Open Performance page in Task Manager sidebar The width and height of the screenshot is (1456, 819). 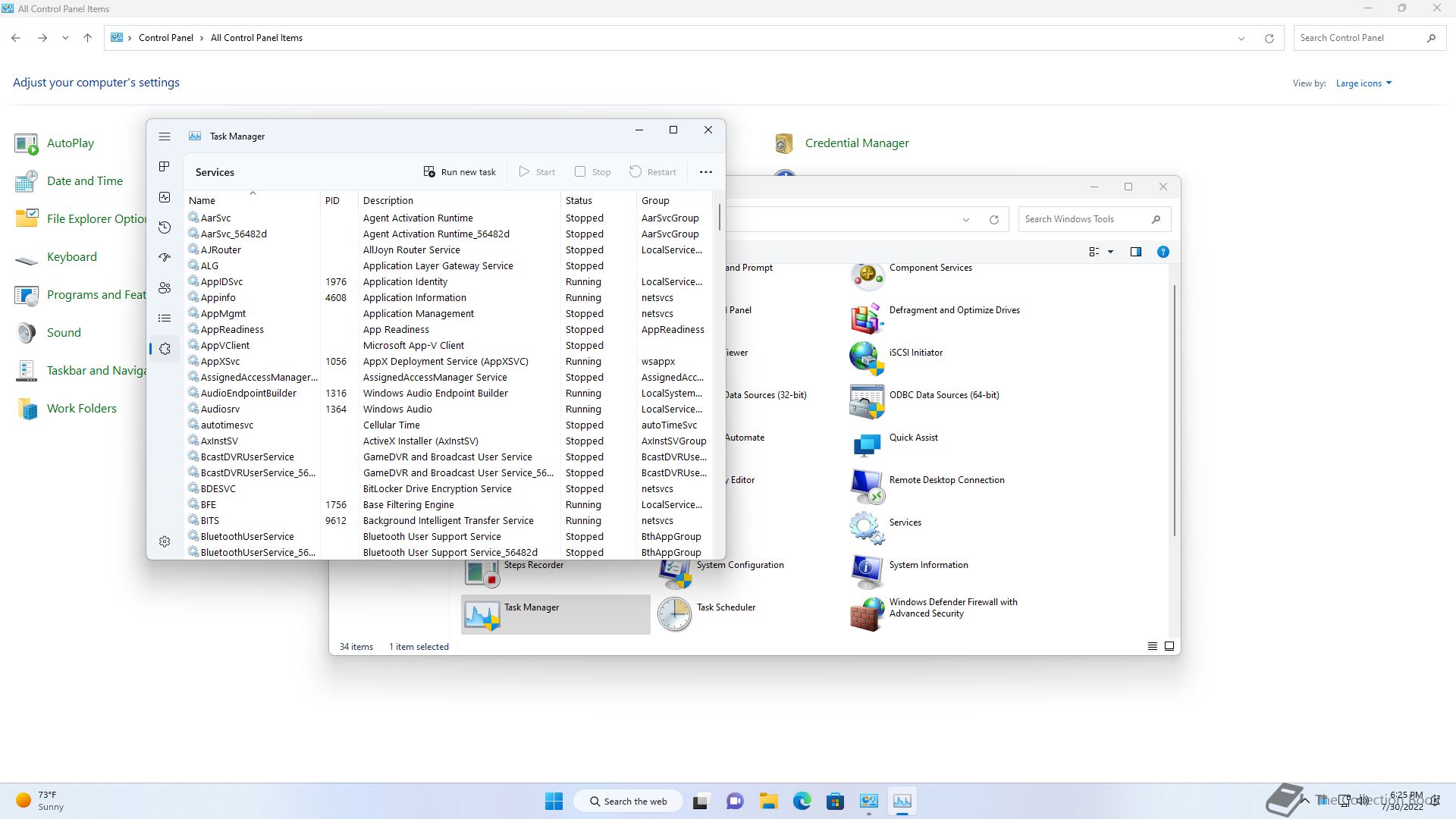[x=165, y=197]
